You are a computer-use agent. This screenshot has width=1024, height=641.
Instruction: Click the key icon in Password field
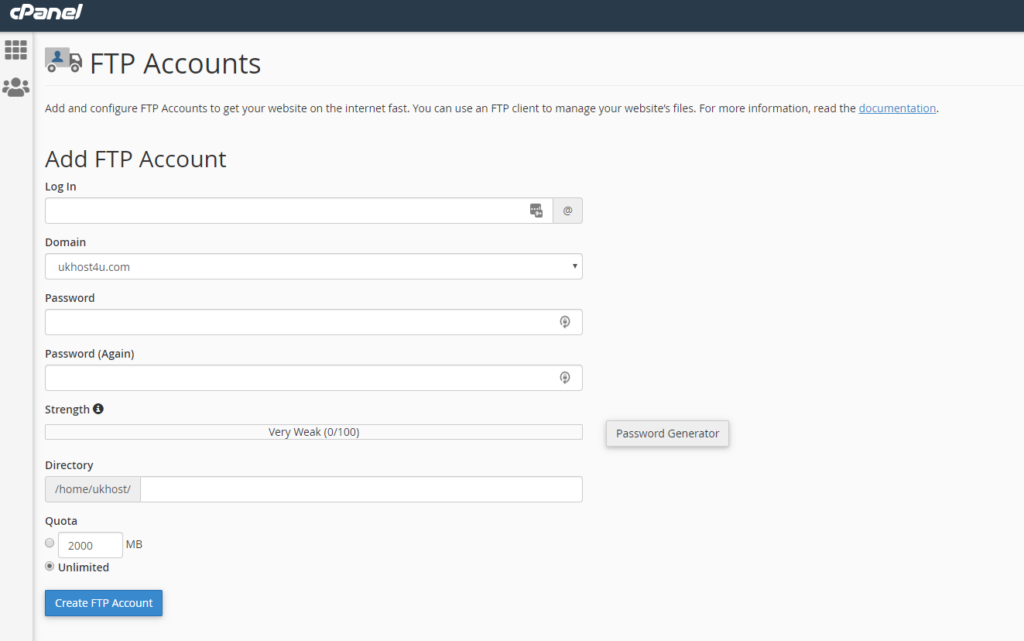pos(565,322)
